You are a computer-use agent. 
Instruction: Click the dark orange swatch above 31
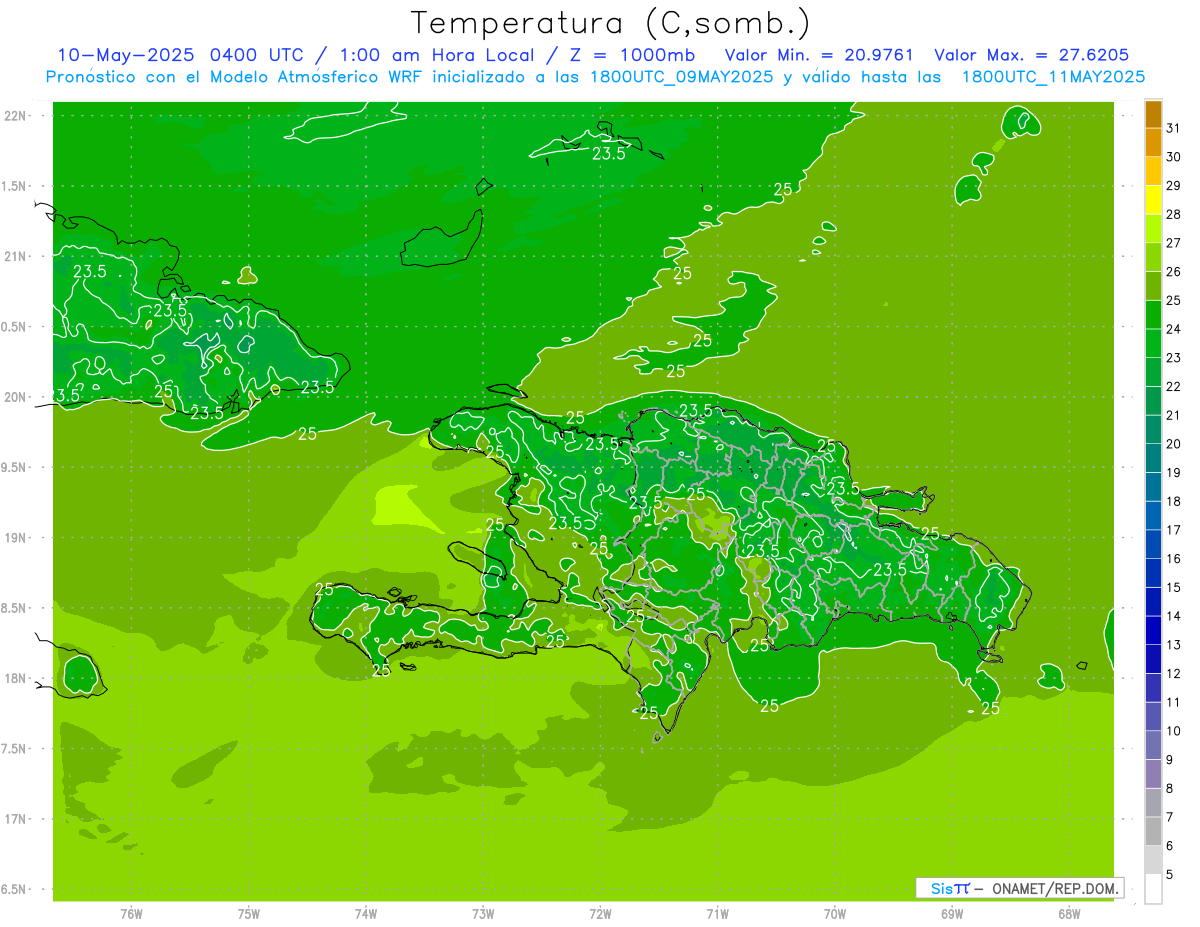coord(1153,114)
